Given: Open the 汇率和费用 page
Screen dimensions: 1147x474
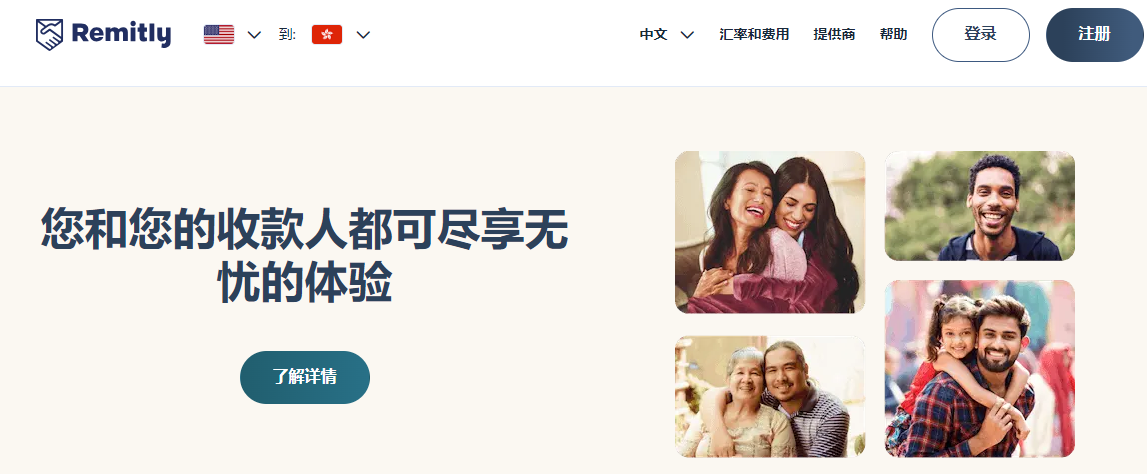Looking at the screenshot, I should coord(754,34).
